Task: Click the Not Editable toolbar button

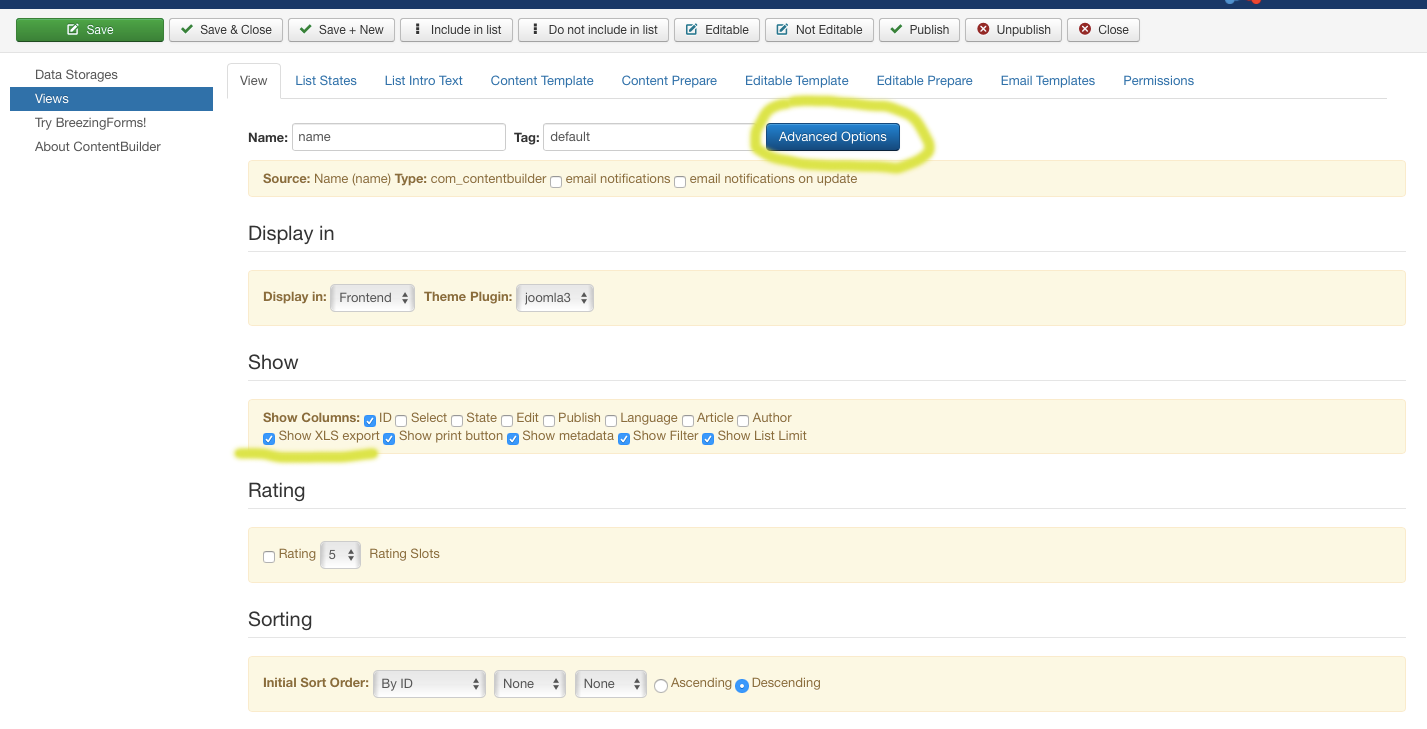Action: [x=820, y=30]
